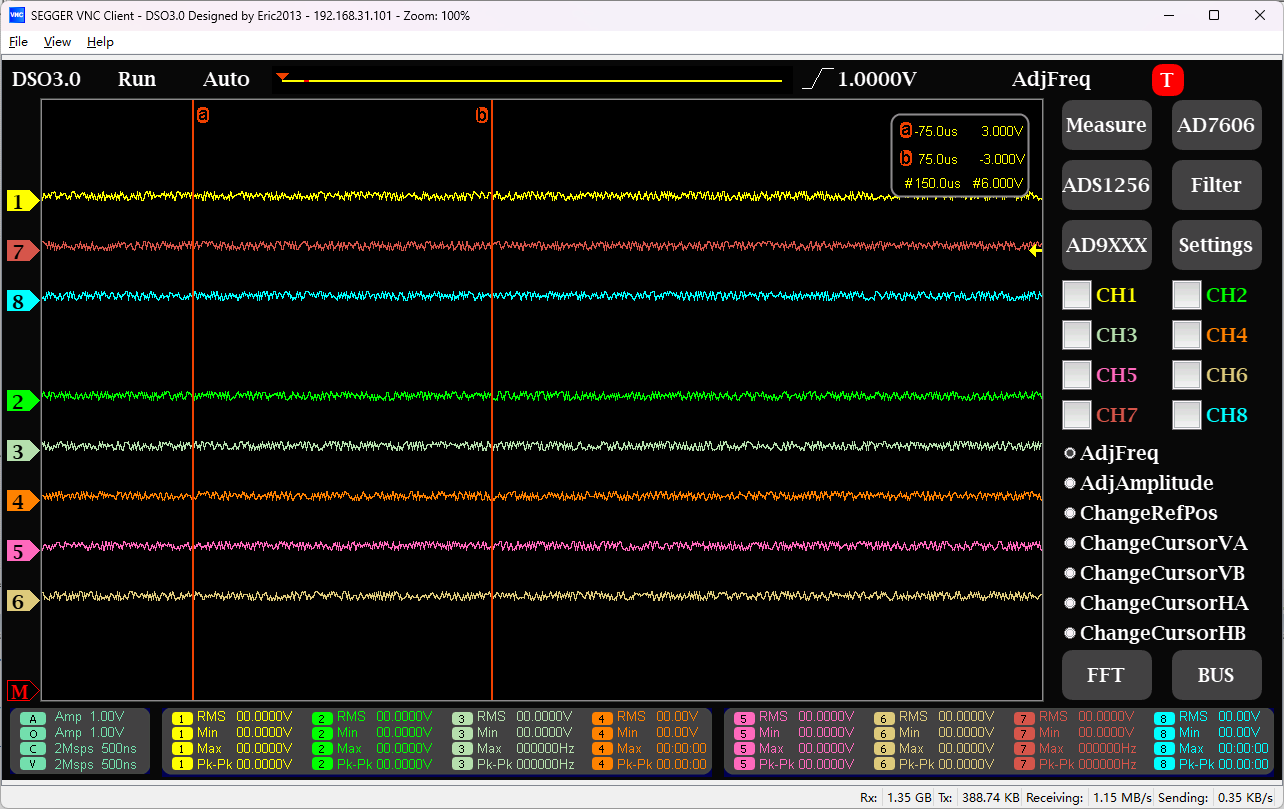Select the pink channel 5 marker
This screenshot has height=809, width=1284.
[x=21, y=551]
